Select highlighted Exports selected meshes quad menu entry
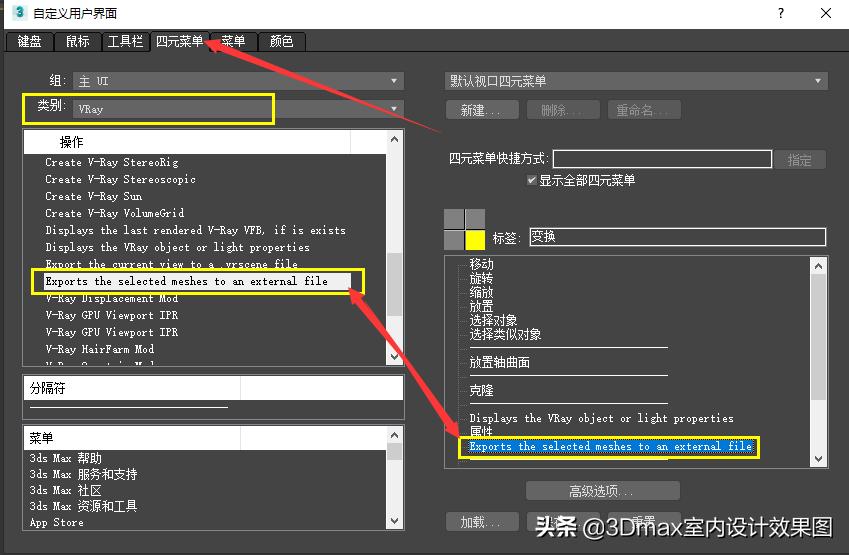The height and width of the screenshot is (555, 849). point(609,447)
